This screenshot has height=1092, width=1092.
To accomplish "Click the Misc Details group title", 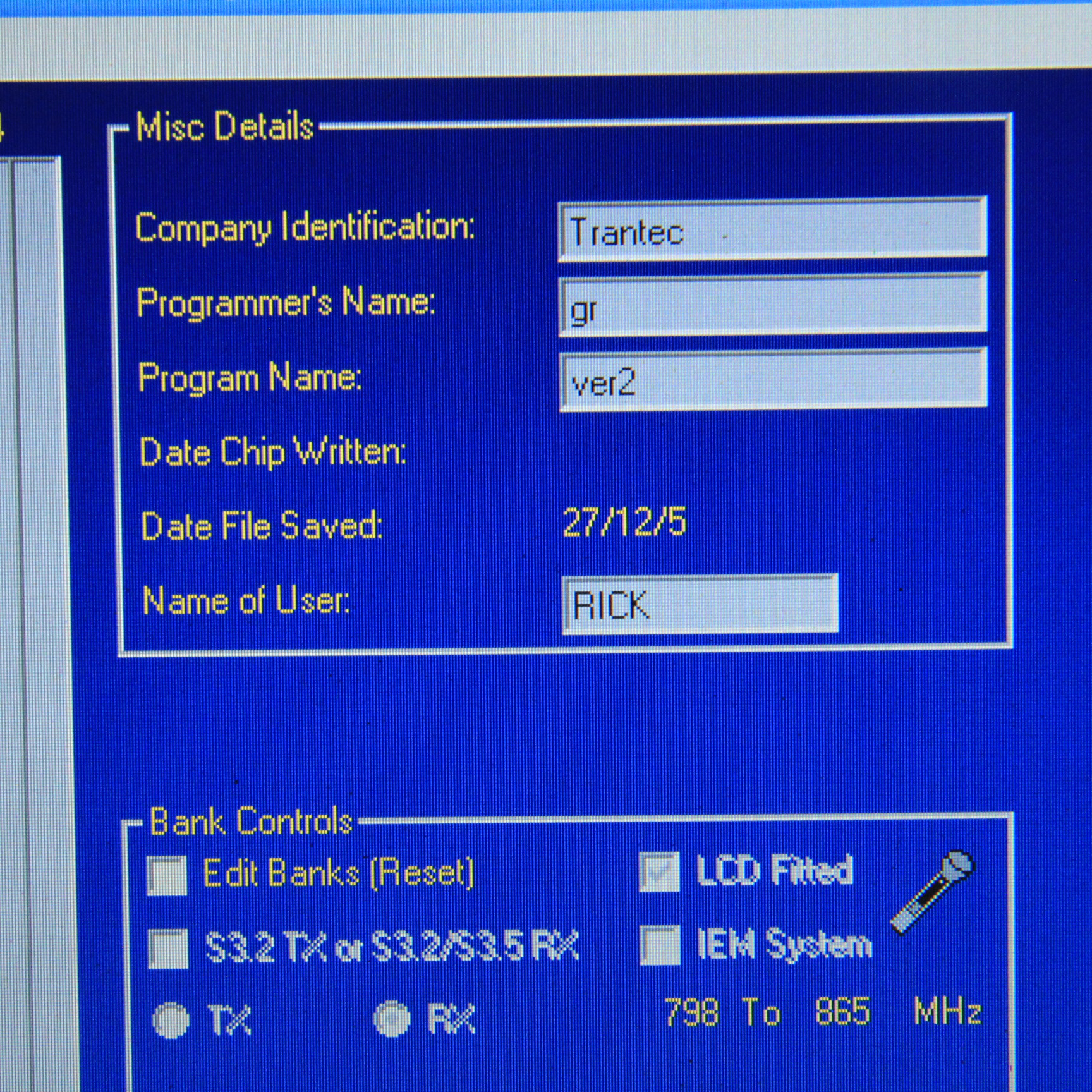I will pyautogui.click(x=225, y=126).
